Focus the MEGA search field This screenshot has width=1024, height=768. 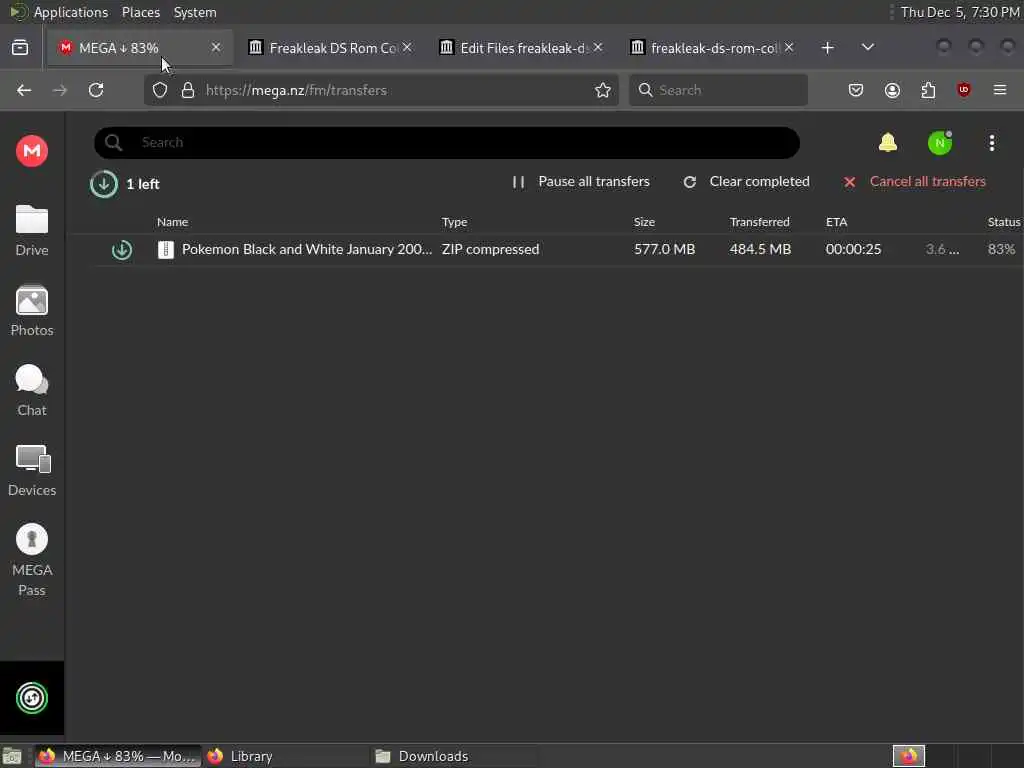point(447,142)
